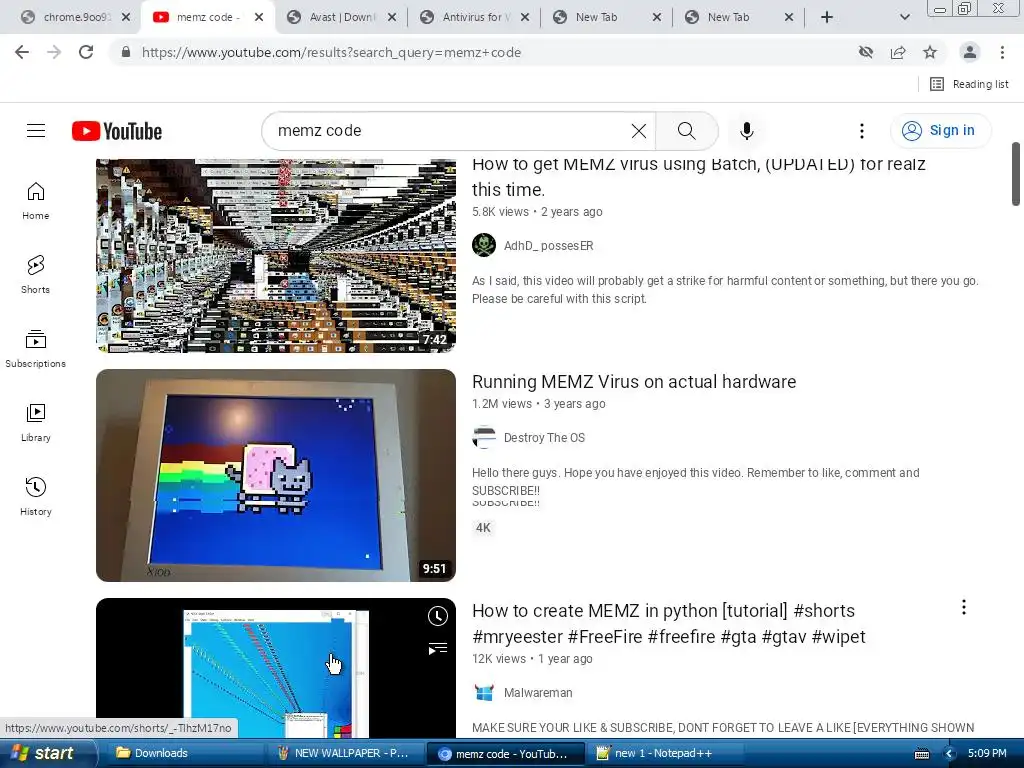
Task: Click the taskbar clock showing 5:09 PM
Action: click(x=987, y=753)
